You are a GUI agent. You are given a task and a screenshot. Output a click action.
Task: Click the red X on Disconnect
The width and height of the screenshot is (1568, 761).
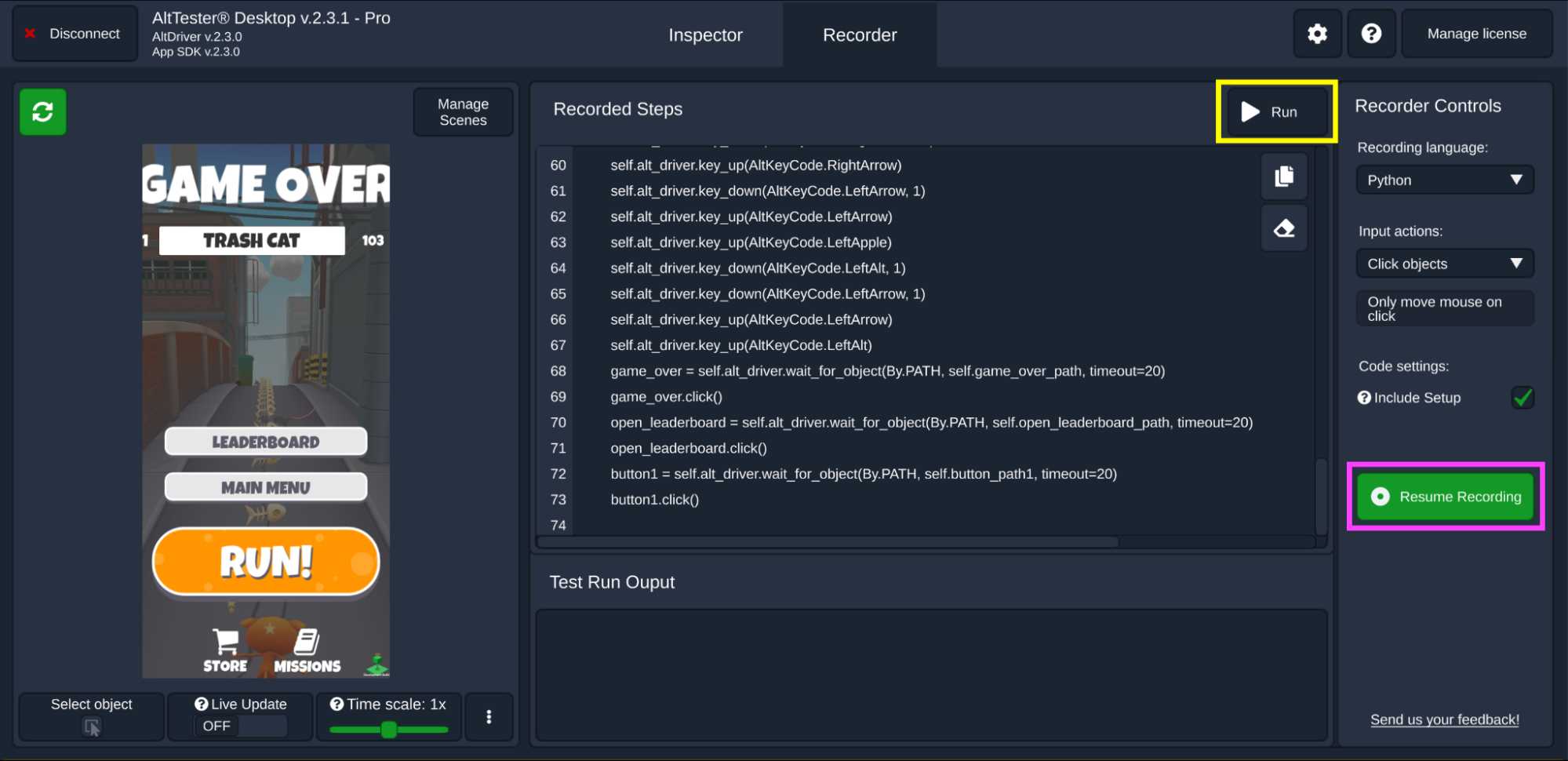[x=30, y=33]
